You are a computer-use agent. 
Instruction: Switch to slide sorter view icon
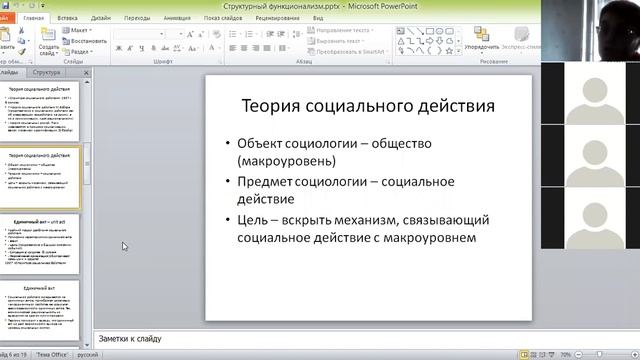click(x=533, y=355)
